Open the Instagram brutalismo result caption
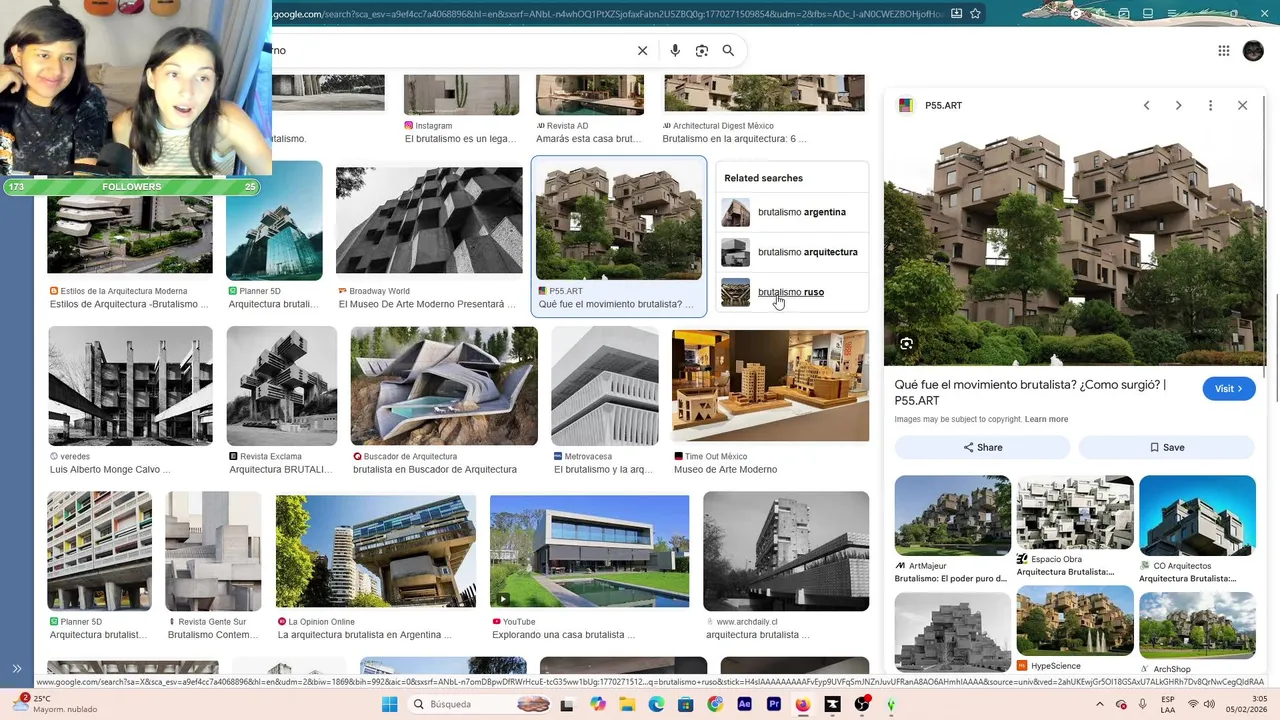Image resolution: width=1280 pixels, height=720 pixels. point(460,139)
